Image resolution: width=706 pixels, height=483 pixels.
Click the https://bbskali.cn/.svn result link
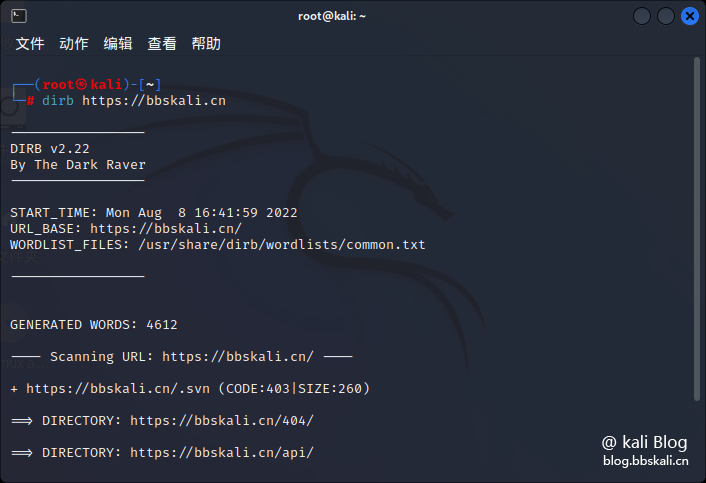118,388
